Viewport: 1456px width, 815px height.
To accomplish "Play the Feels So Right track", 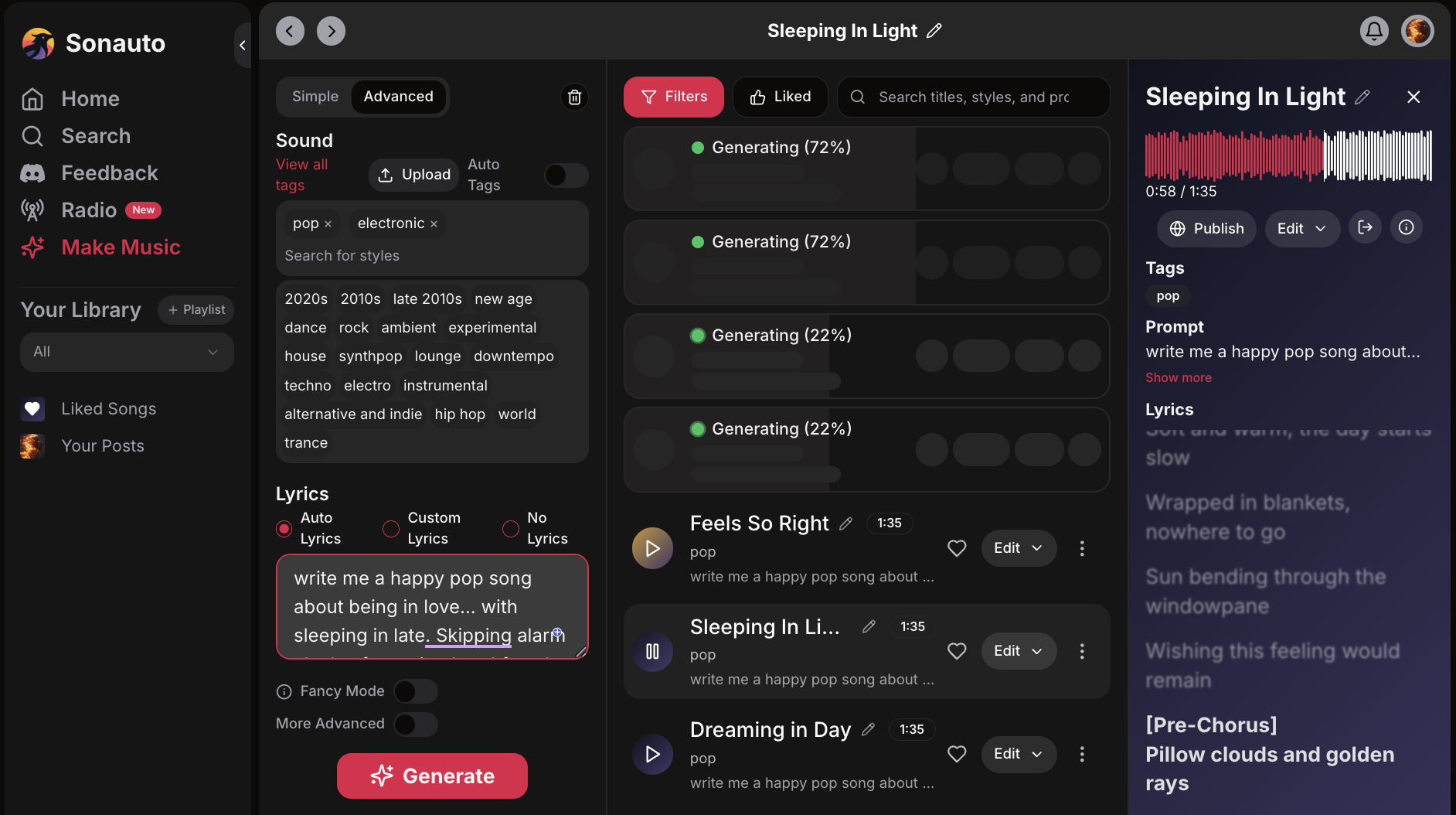I will (x=653, y=548).
